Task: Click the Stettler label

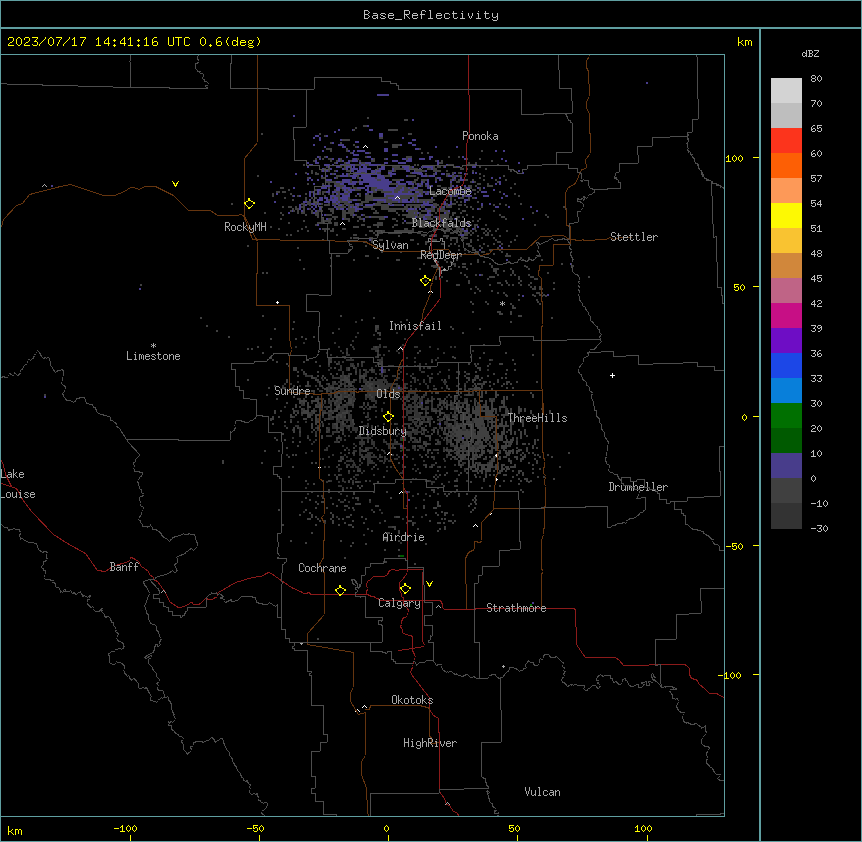Action: (634, 237)
